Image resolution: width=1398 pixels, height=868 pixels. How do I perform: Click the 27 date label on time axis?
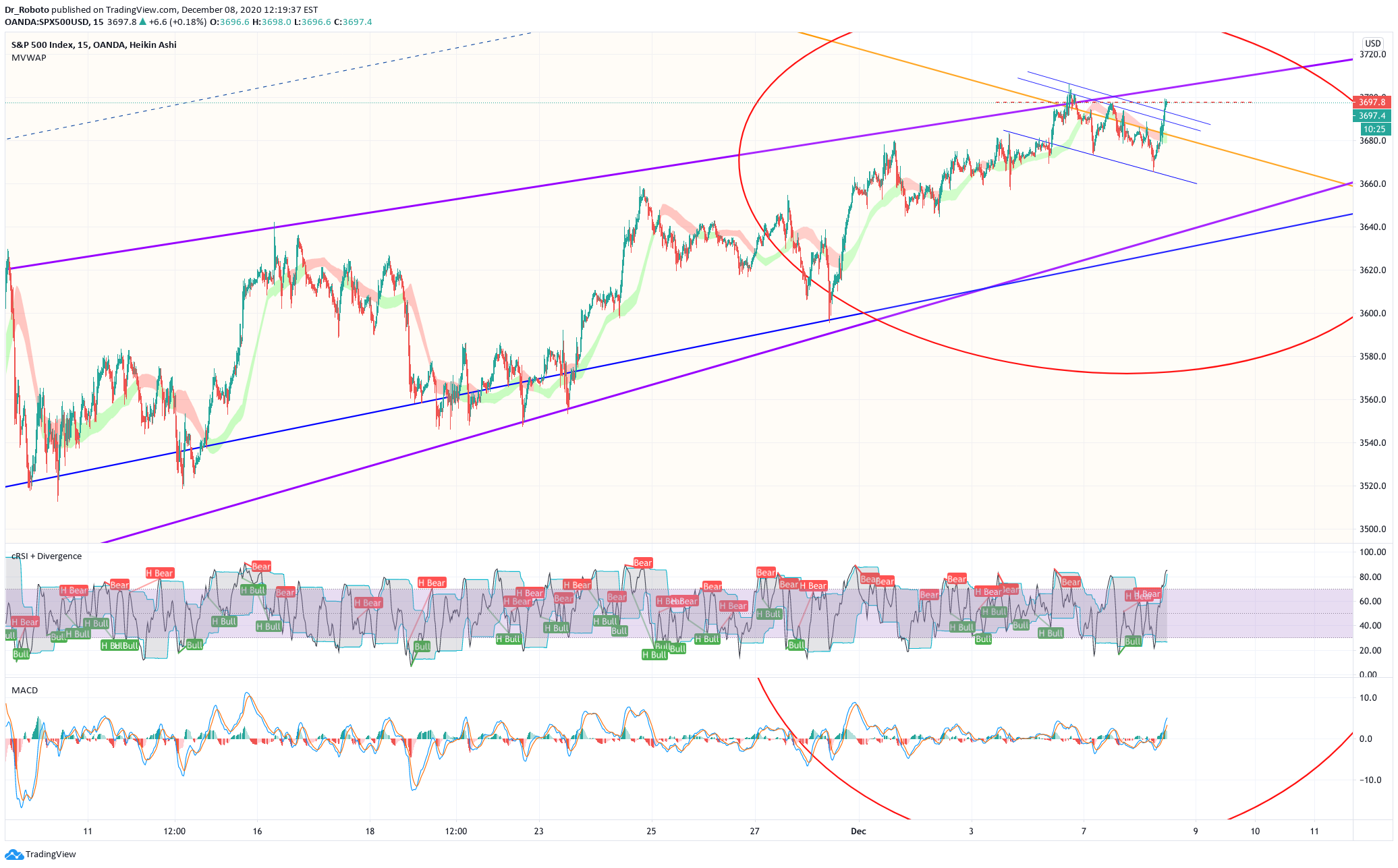click(754, 832)
